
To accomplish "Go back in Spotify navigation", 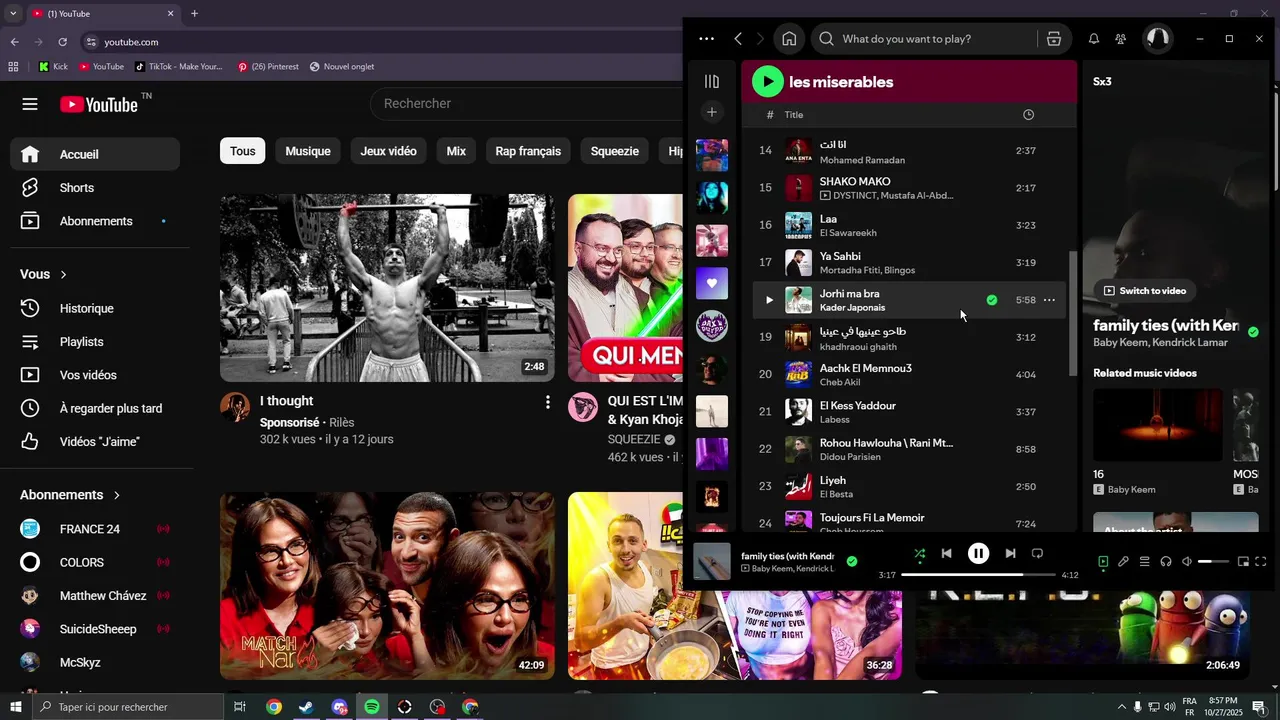I will (738, 39).
